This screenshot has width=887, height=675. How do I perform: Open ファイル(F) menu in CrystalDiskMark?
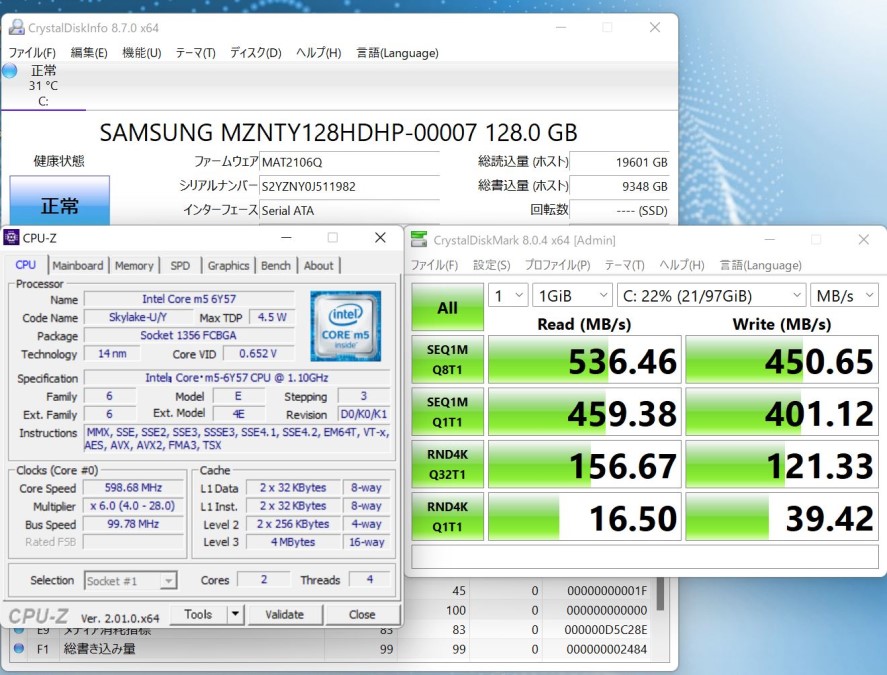pos(434,265)
